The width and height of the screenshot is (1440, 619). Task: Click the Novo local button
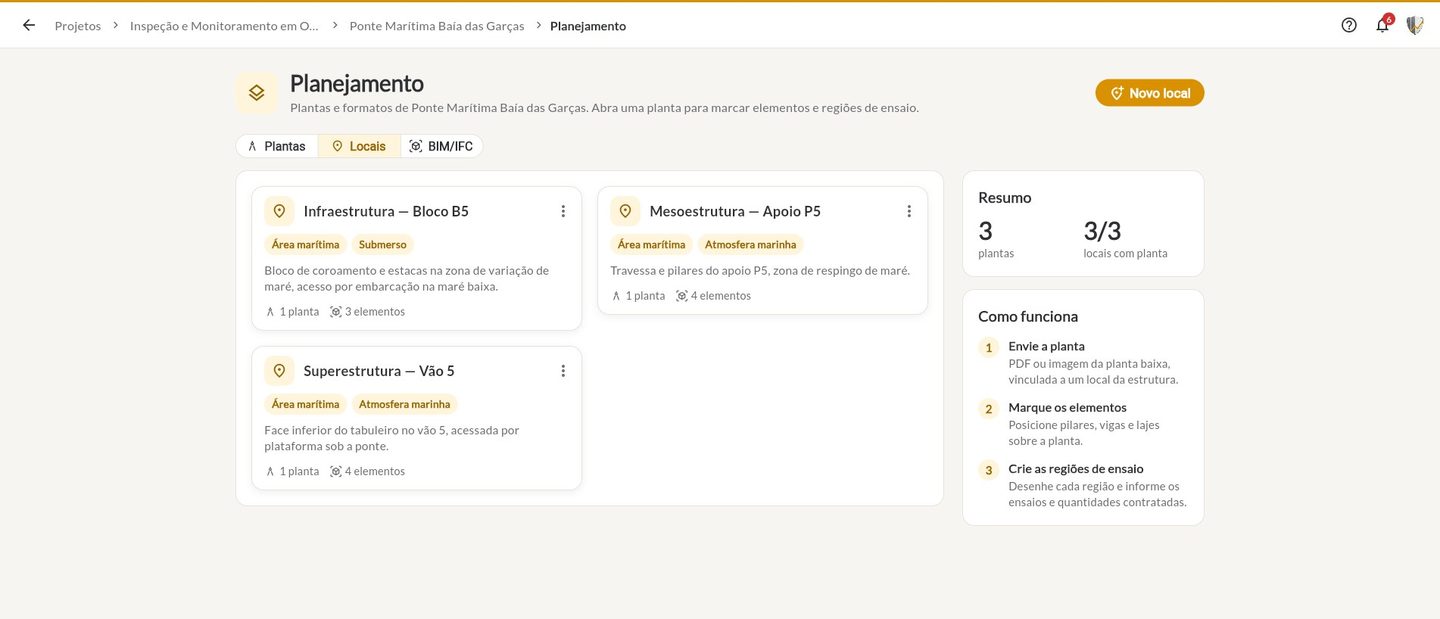(x=1150, y=93)
